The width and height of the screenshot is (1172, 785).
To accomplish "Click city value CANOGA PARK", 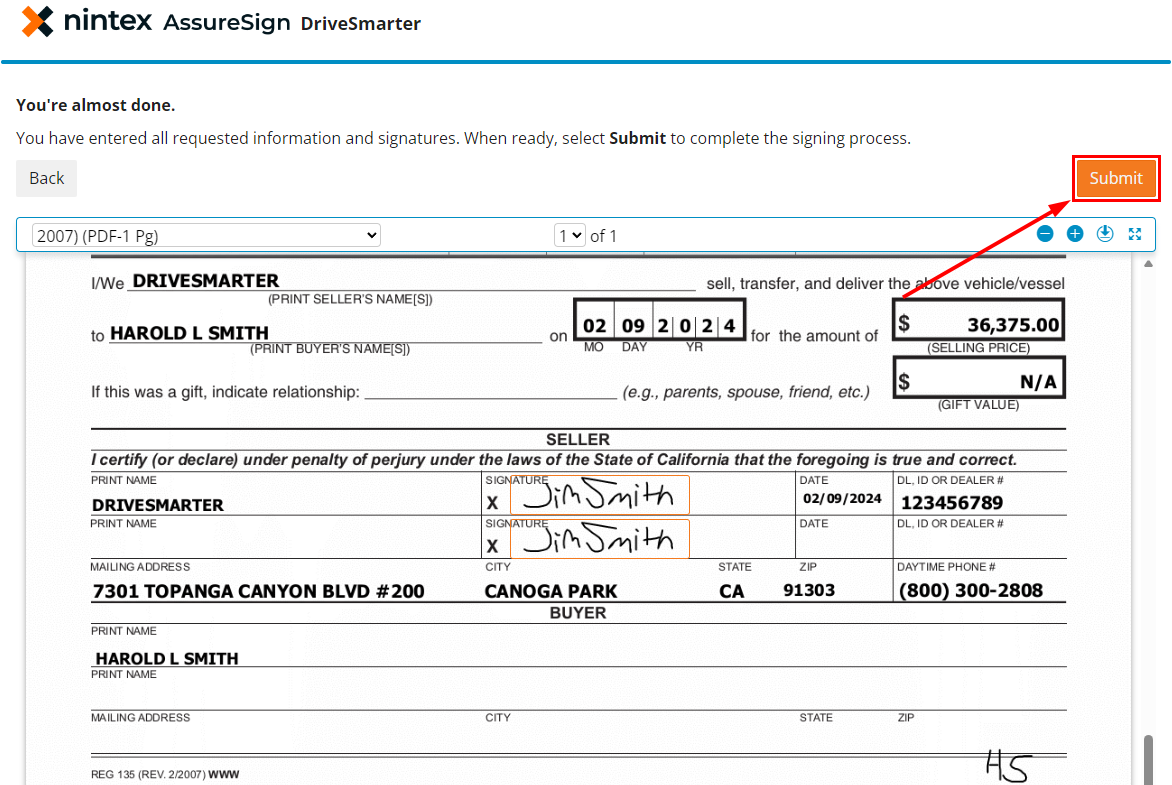I will pyautogui.click(x=551, y=591).
